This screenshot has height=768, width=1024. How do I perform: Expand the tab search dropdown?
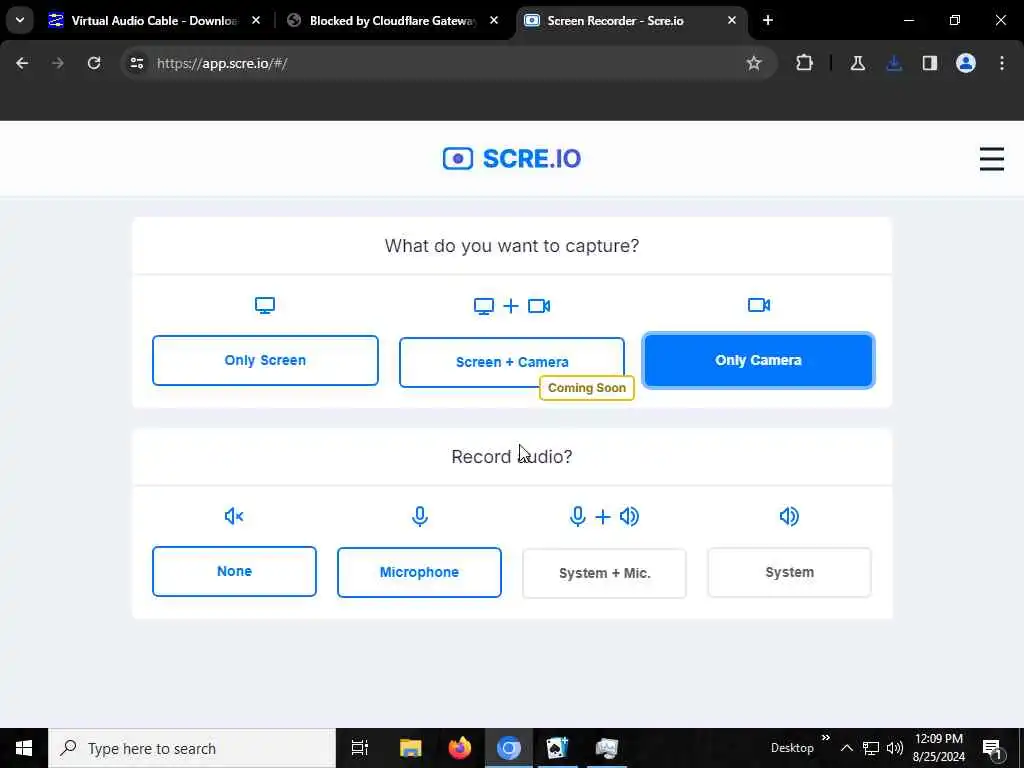20,20
